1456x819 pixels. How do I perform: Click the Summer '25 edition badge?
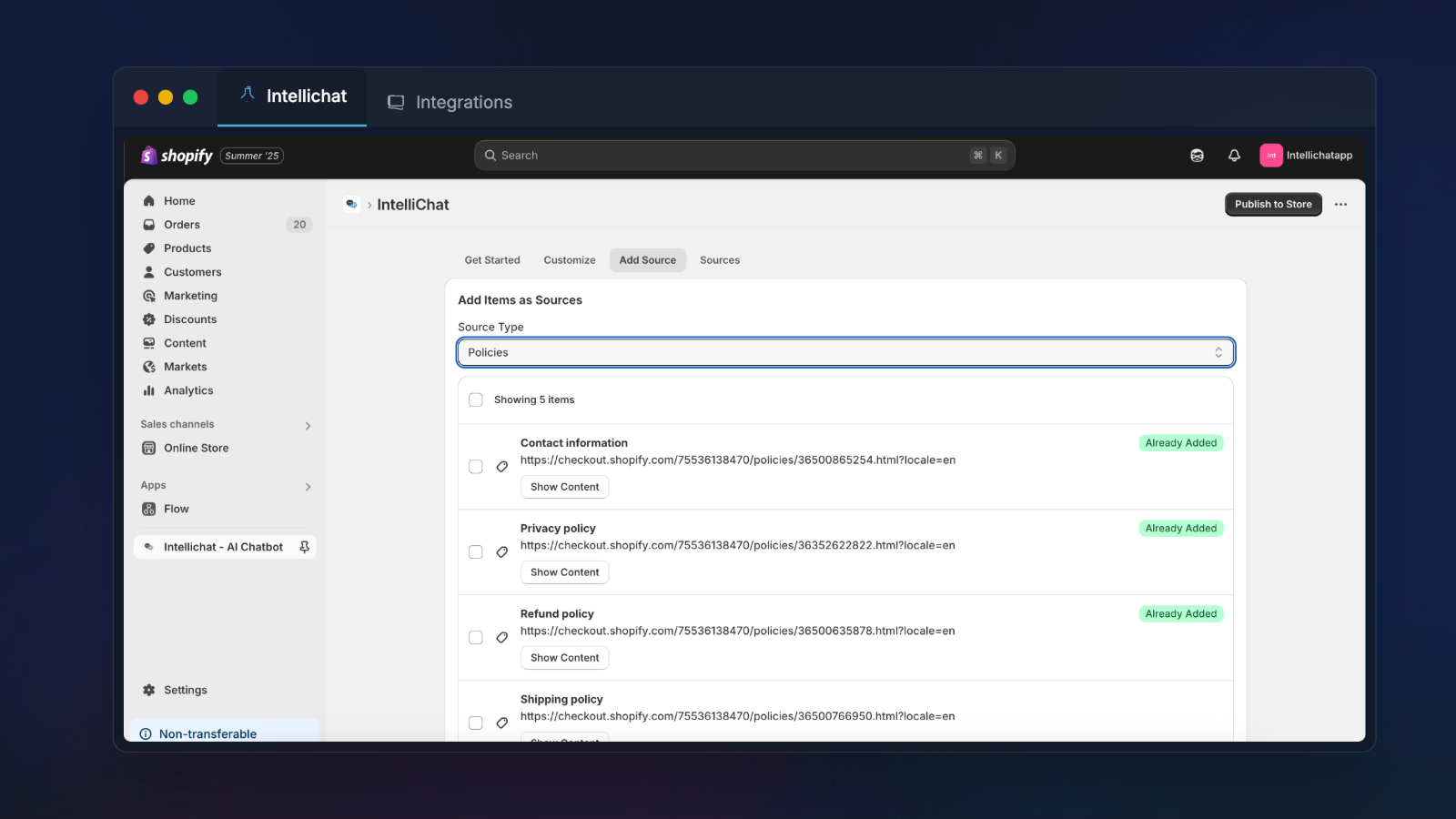252,156
